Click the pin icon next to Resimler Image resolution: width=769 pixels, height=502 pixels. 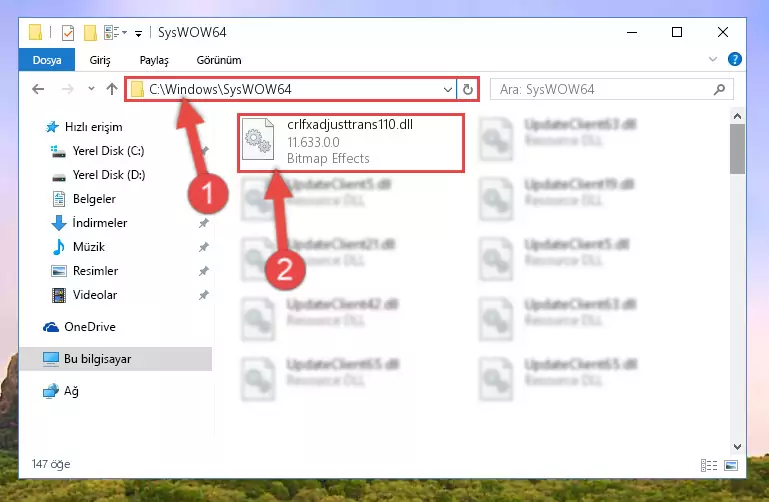click(x=204, y=272)
